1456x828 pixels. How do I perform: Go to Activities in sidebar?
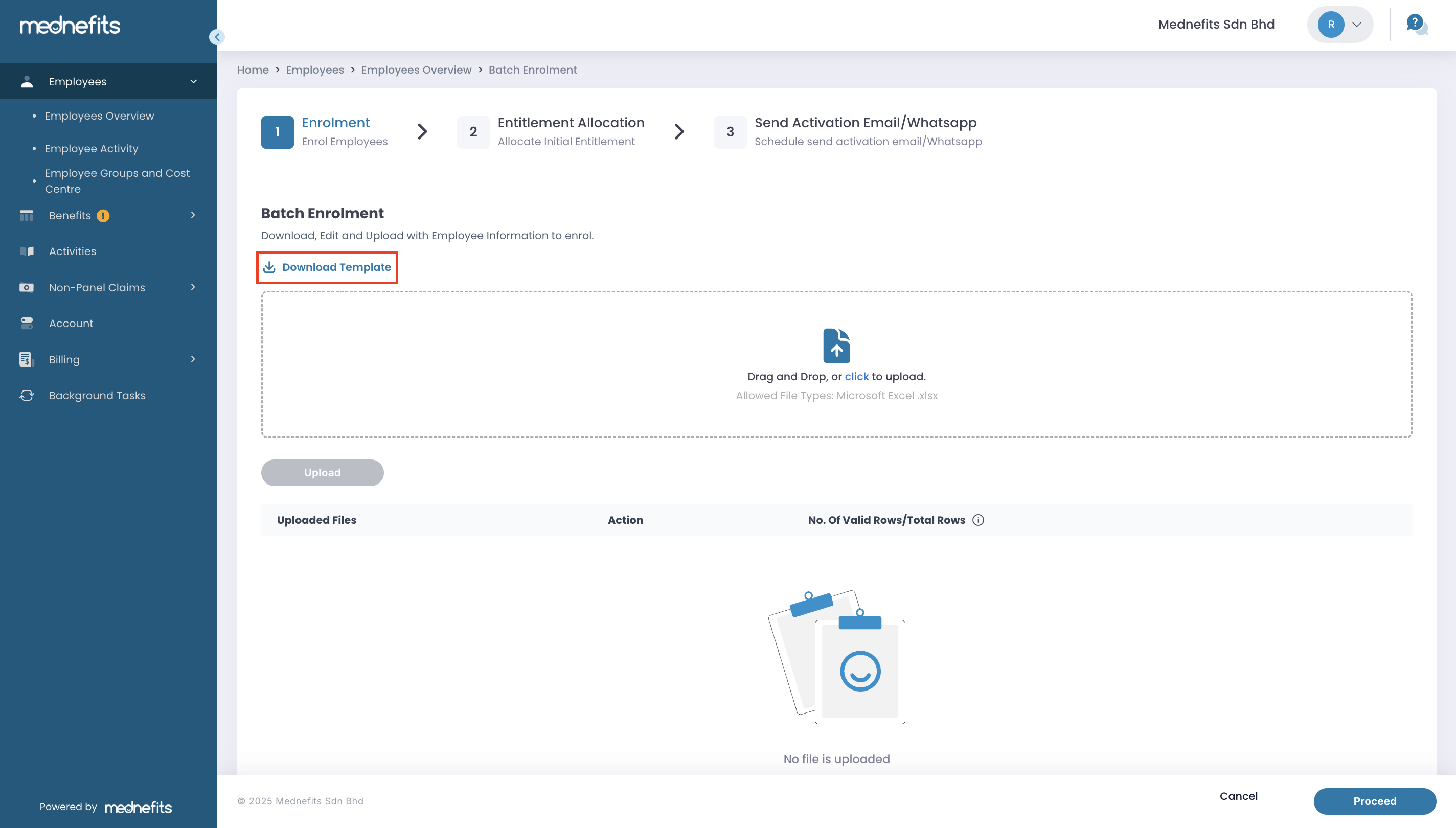(72, 251)
